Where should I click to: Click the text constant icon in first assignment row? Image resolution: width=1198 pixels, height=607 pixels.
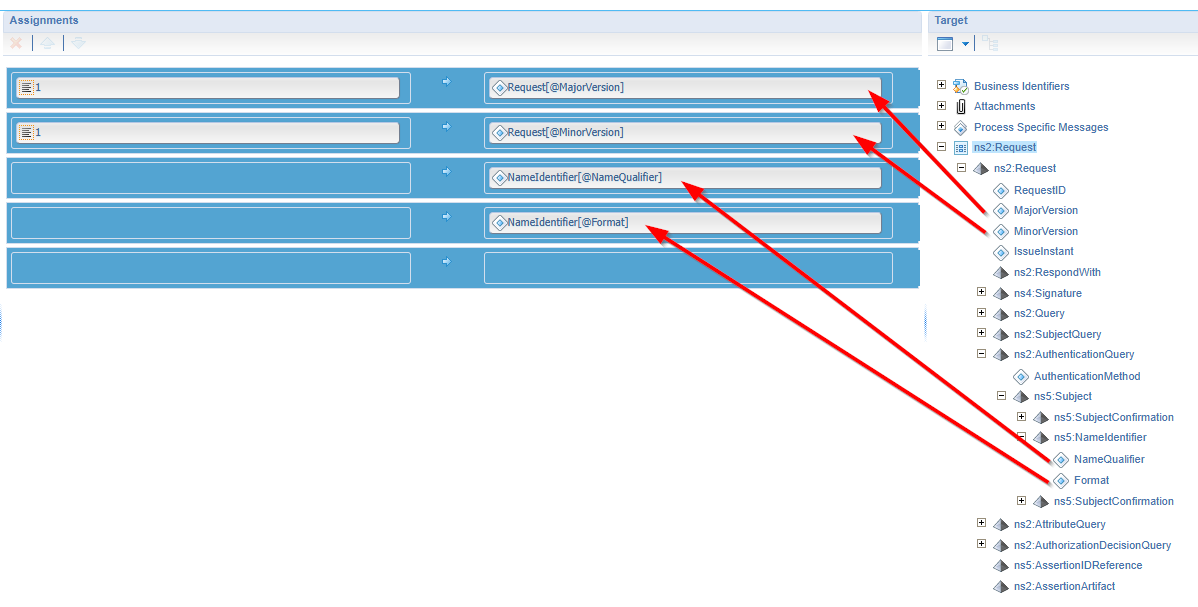[27, 88]
